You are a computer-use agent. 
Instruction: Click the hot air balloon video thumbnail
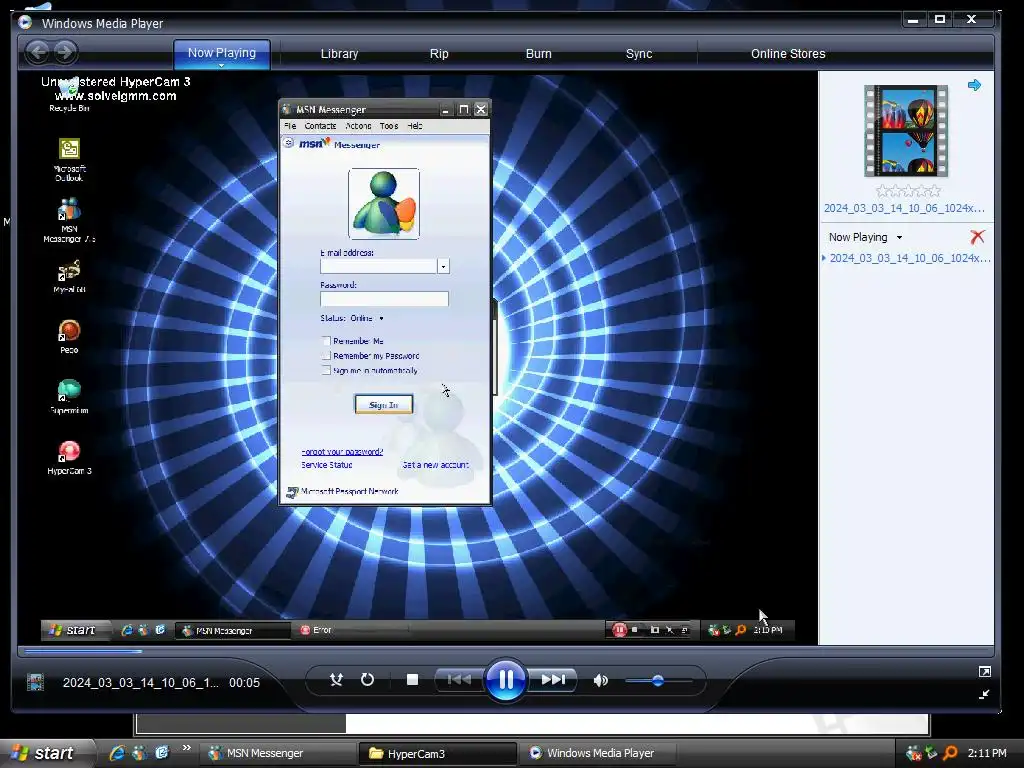coord(906,131)
